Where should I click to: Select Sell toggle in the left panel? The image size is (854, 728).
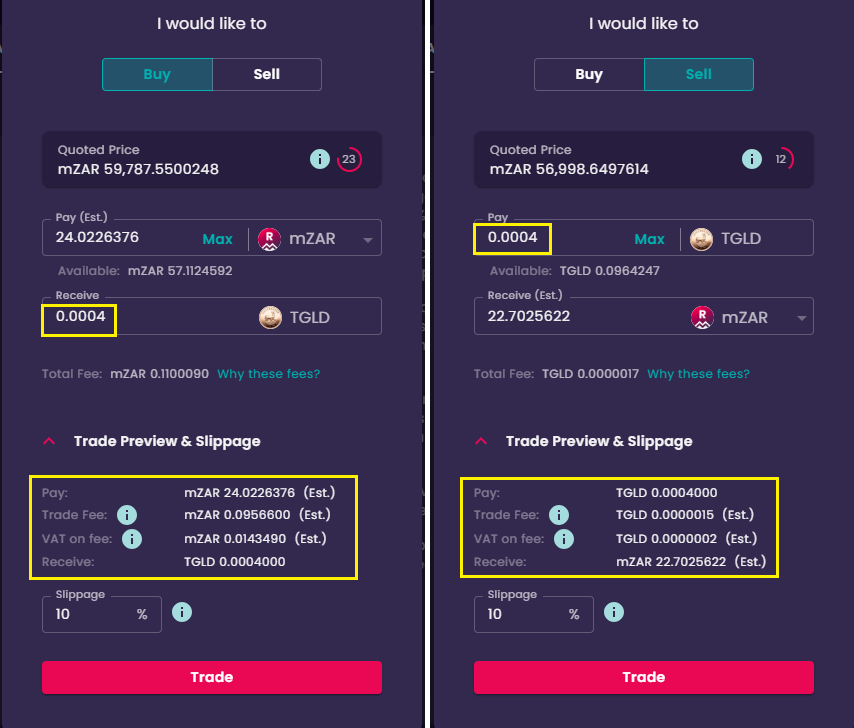[267, 74]
